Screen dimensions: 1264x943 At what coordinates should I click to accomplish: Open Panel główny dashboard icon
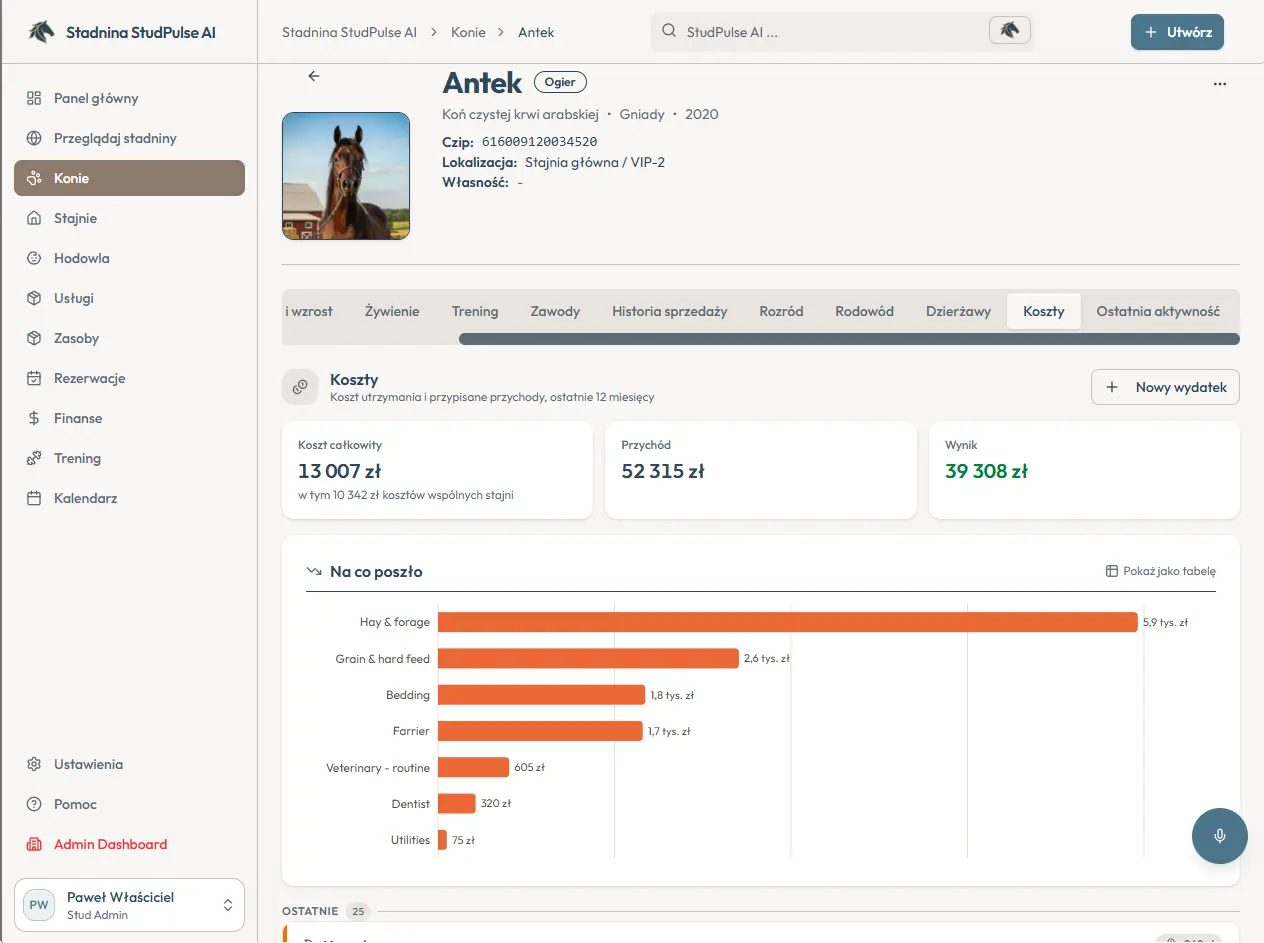[34, 98]
